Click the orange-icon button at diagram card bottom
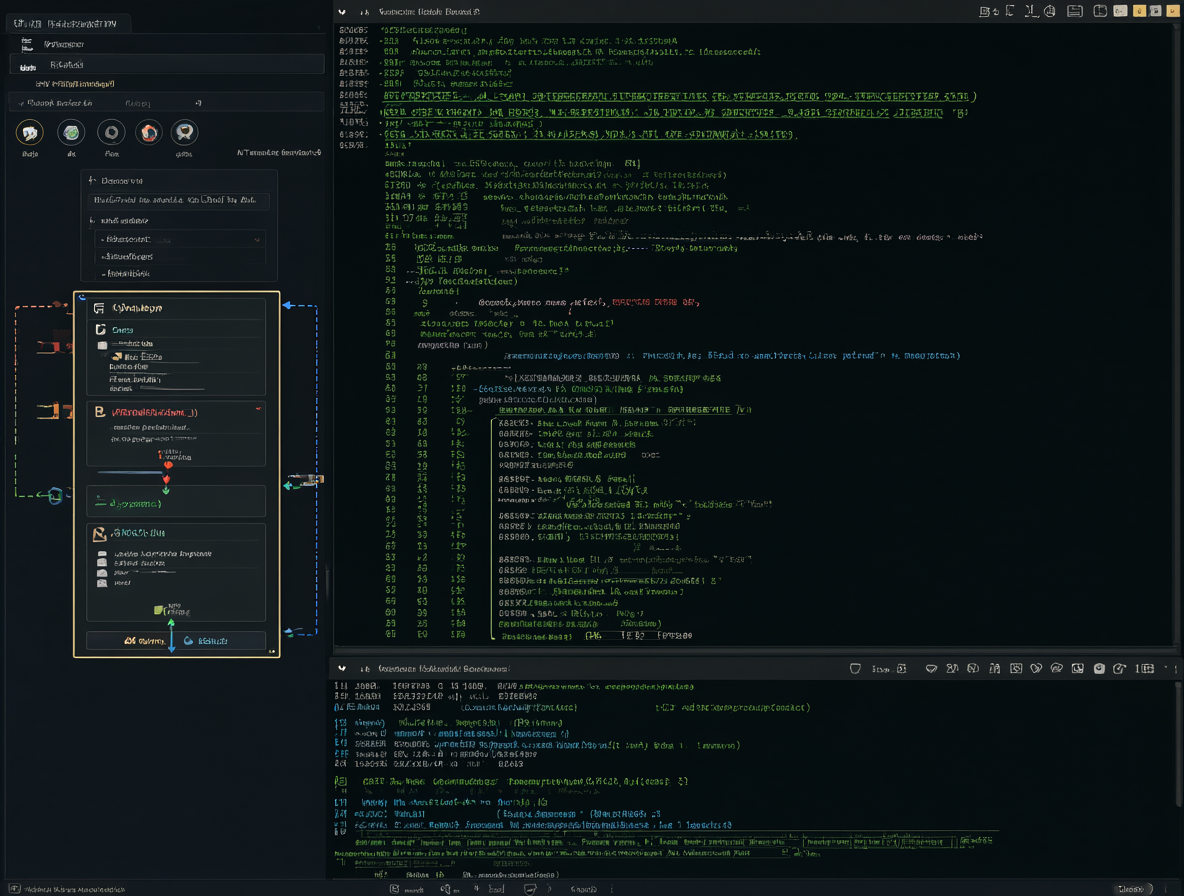Viewport: 1184px width, 896px height. point(144,641)
